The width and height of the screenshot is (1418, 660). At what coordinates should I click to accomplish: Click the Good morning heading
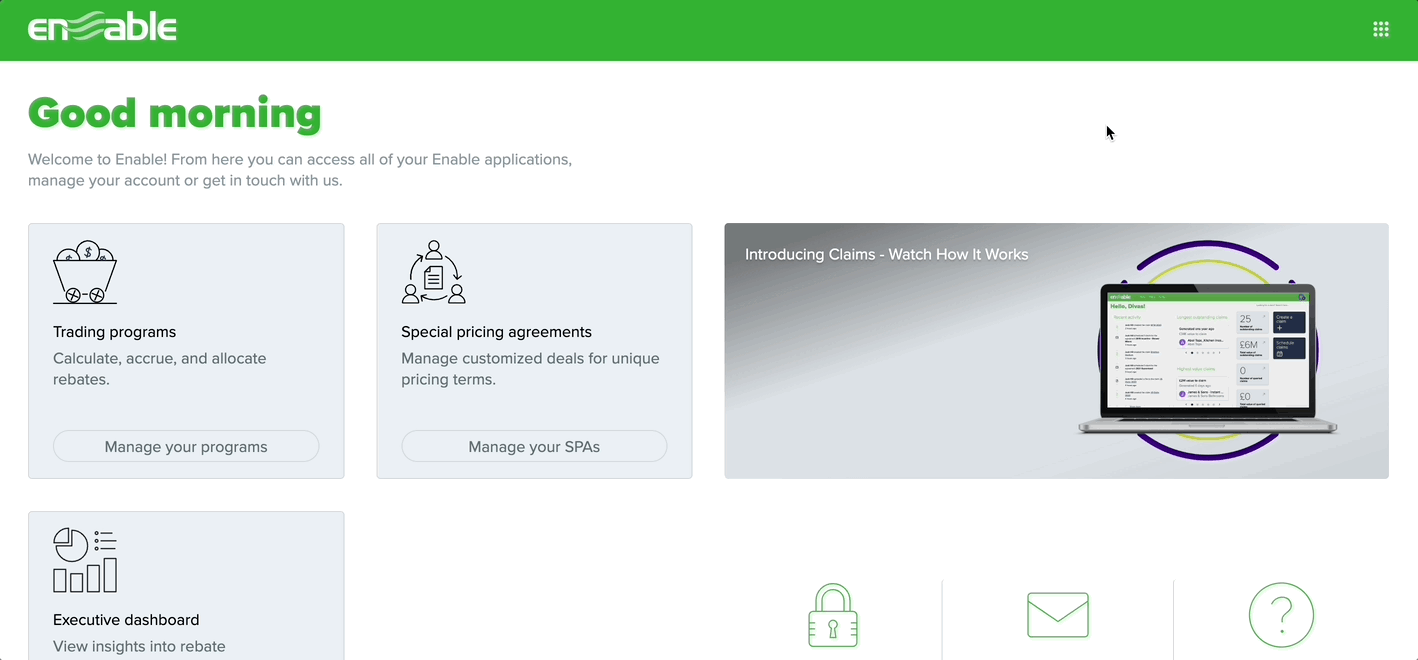click(175, 113)
